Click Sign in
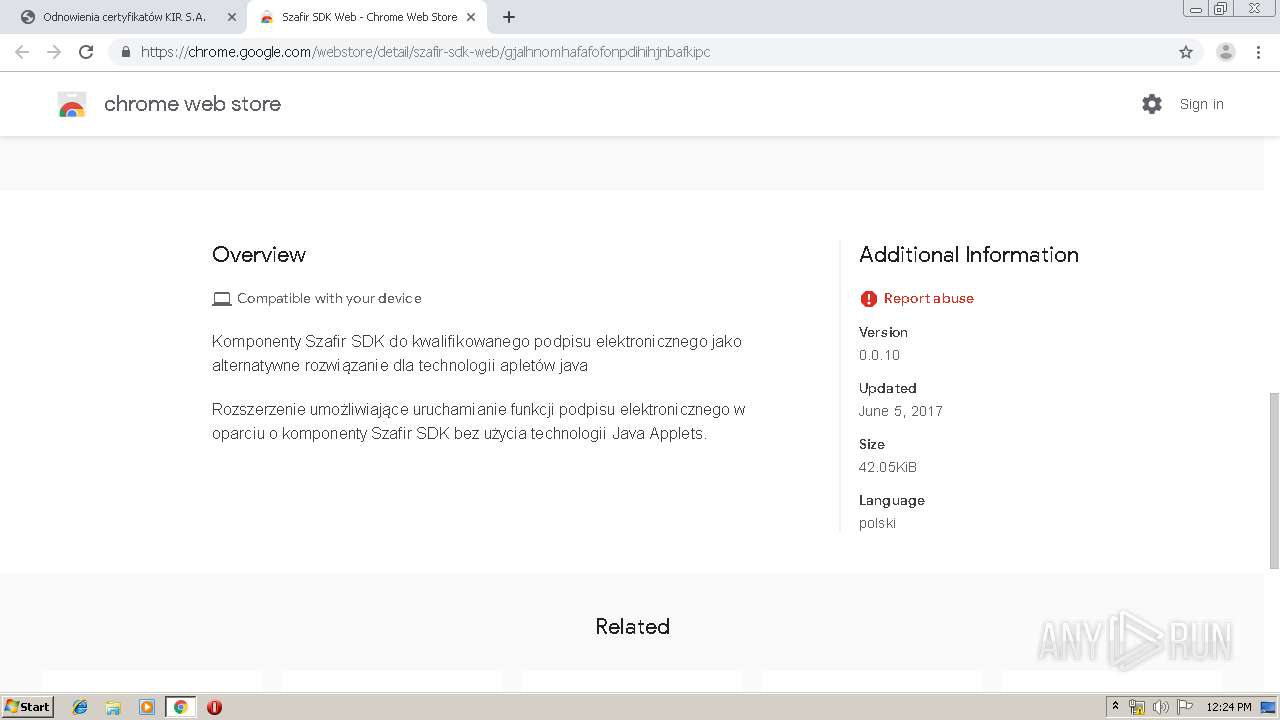 1201,104
